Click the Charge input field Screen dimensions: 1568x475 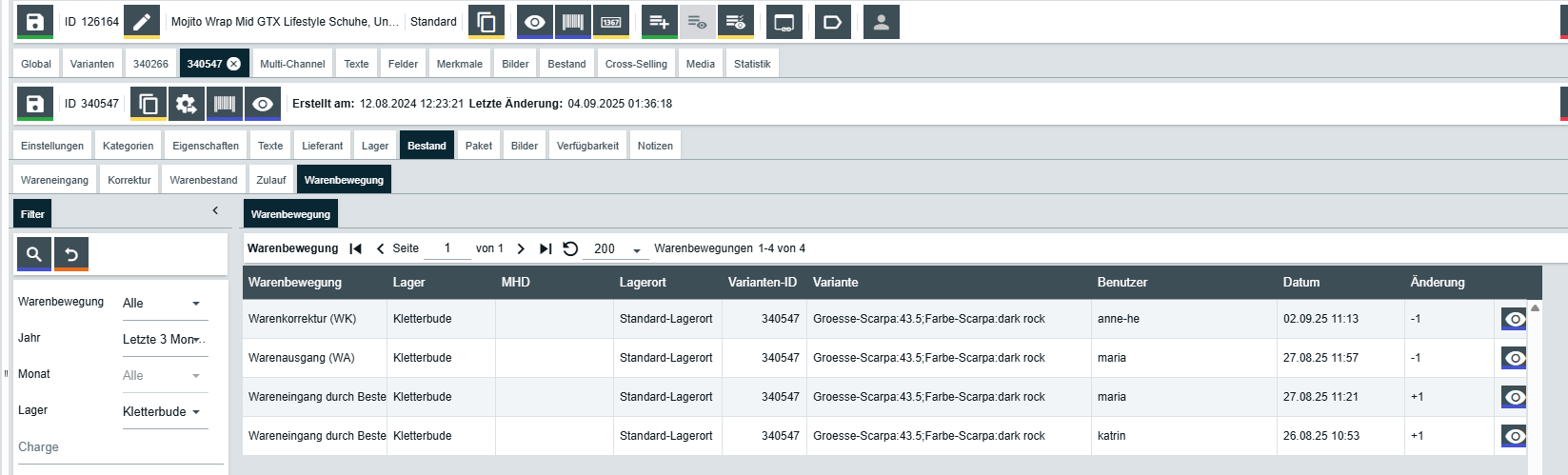coord(119,447)
